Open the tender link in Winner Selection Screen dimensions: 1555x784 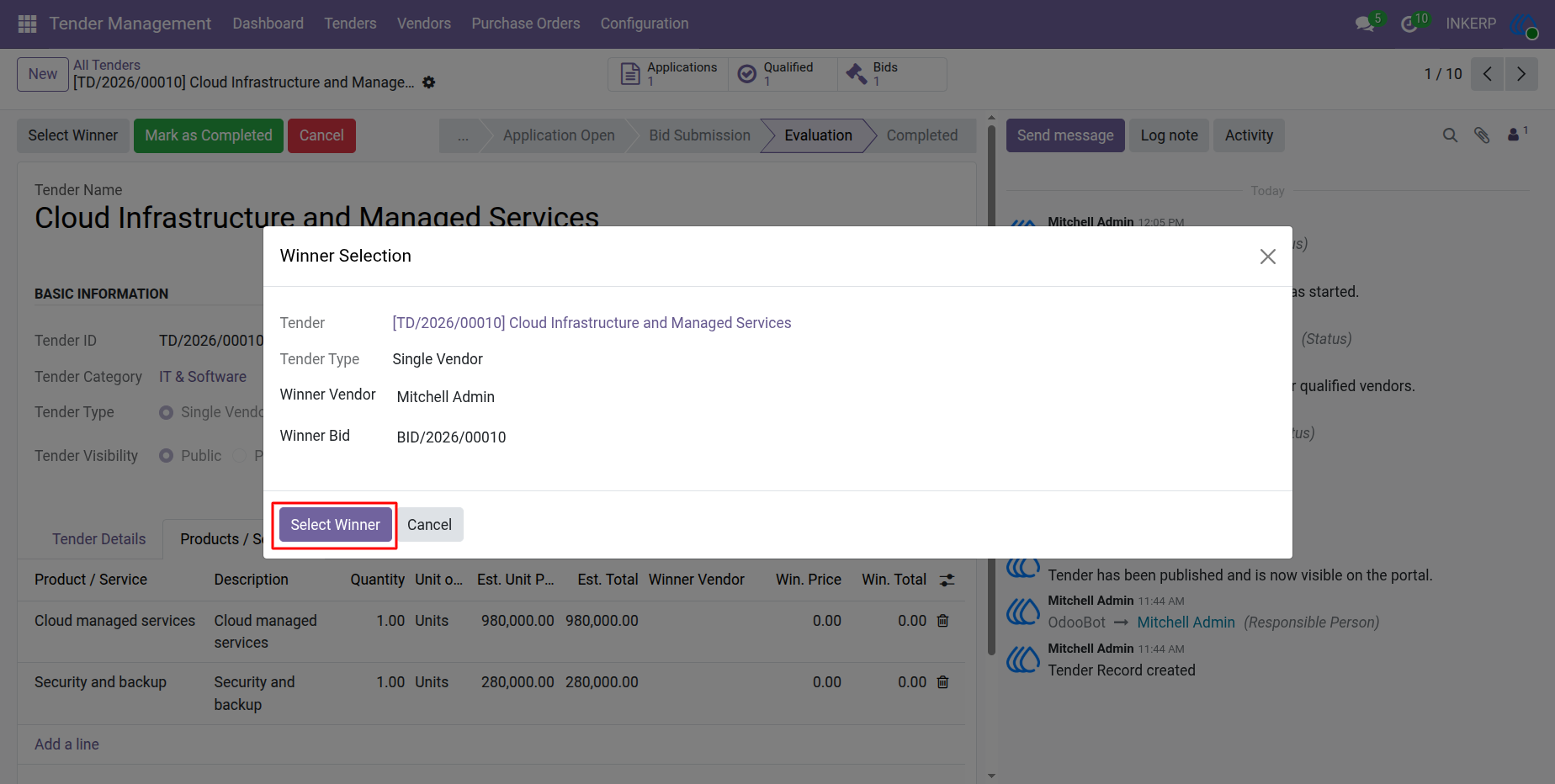tap(592, 323)
